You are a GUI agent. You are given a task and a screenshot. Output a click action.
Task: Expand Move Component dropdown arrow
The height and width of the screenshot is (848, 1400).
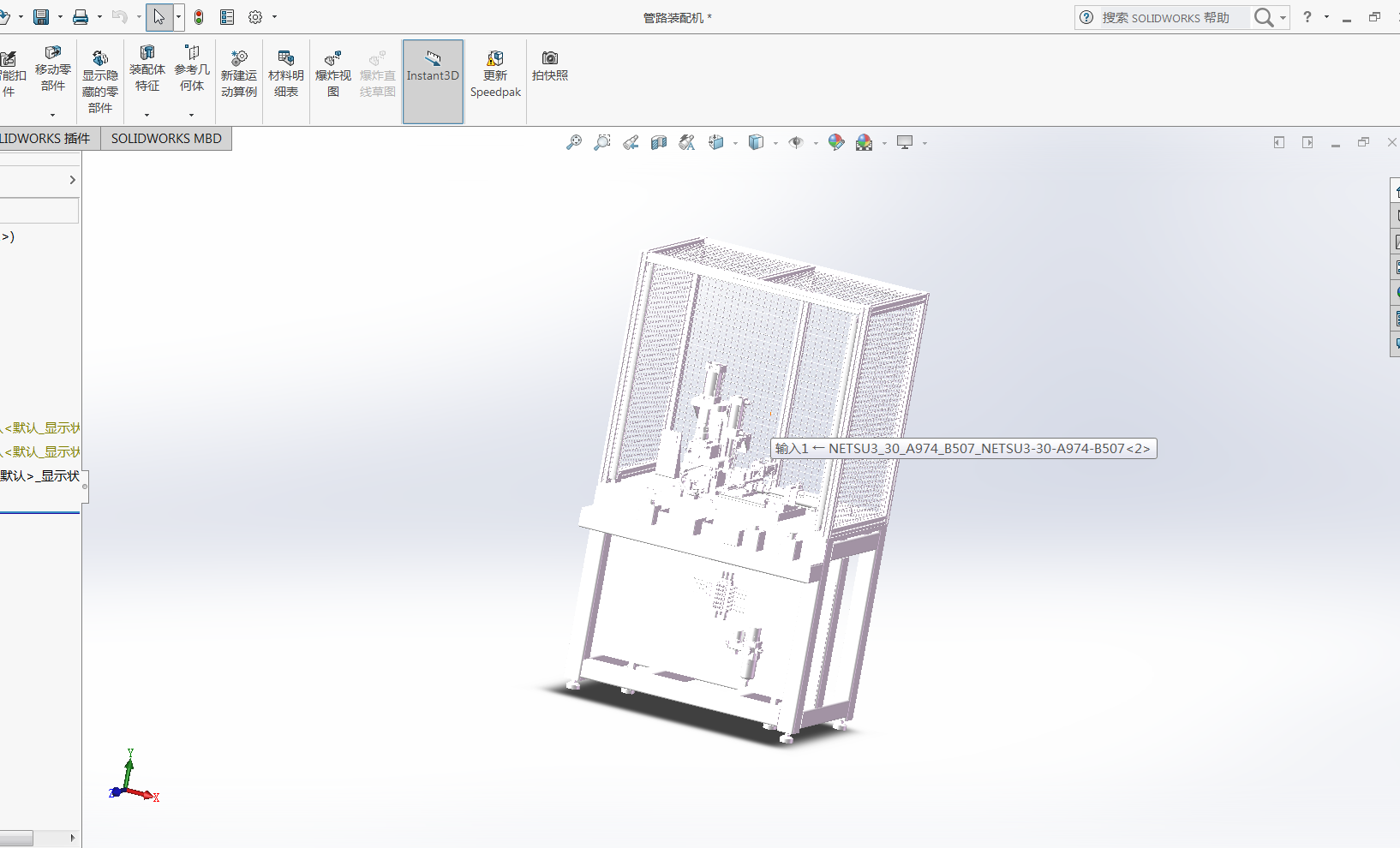point(52,115)
